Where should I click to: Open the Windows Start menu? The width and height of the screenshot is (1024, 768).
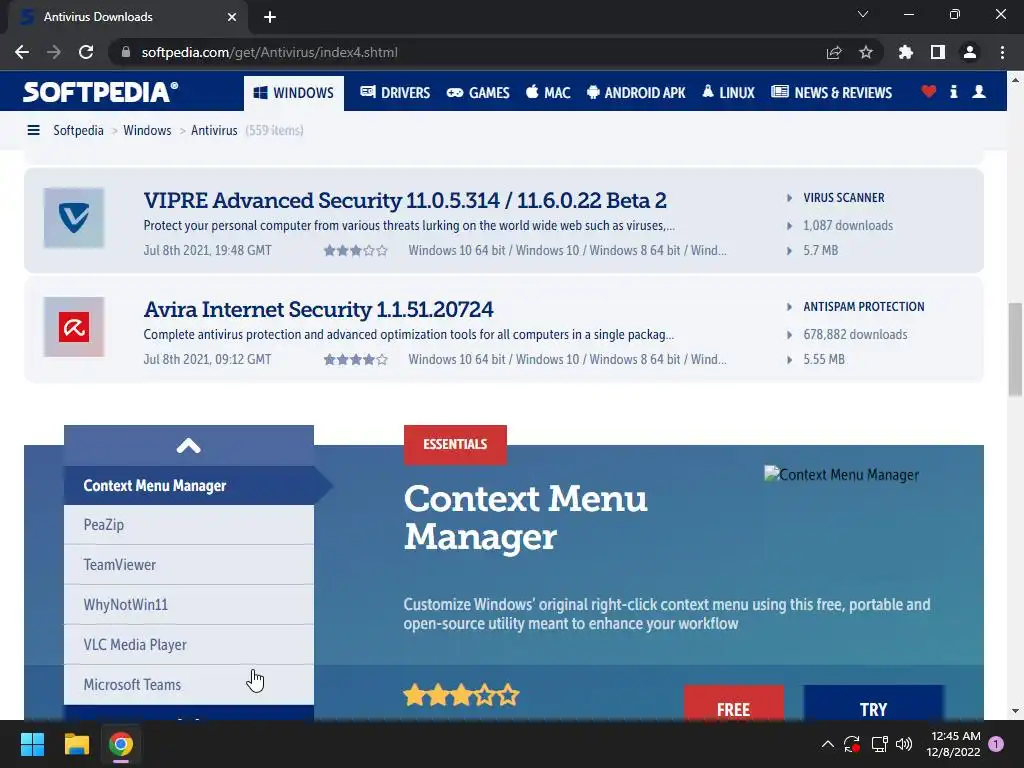[32, 744]
